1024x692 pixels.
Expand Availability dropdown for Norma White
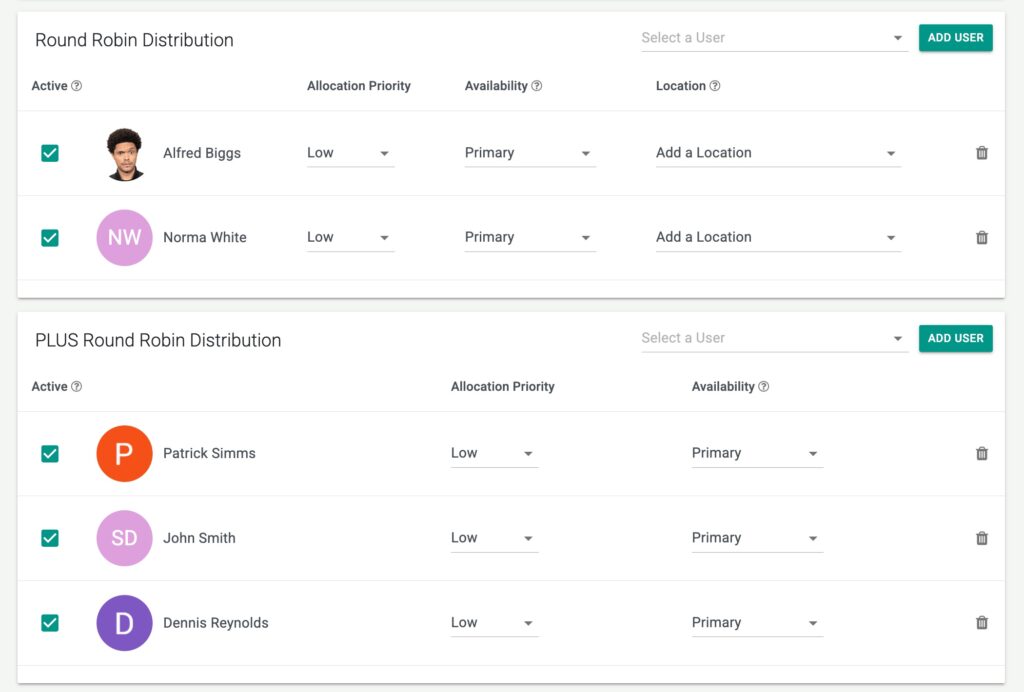pos(529,238)
